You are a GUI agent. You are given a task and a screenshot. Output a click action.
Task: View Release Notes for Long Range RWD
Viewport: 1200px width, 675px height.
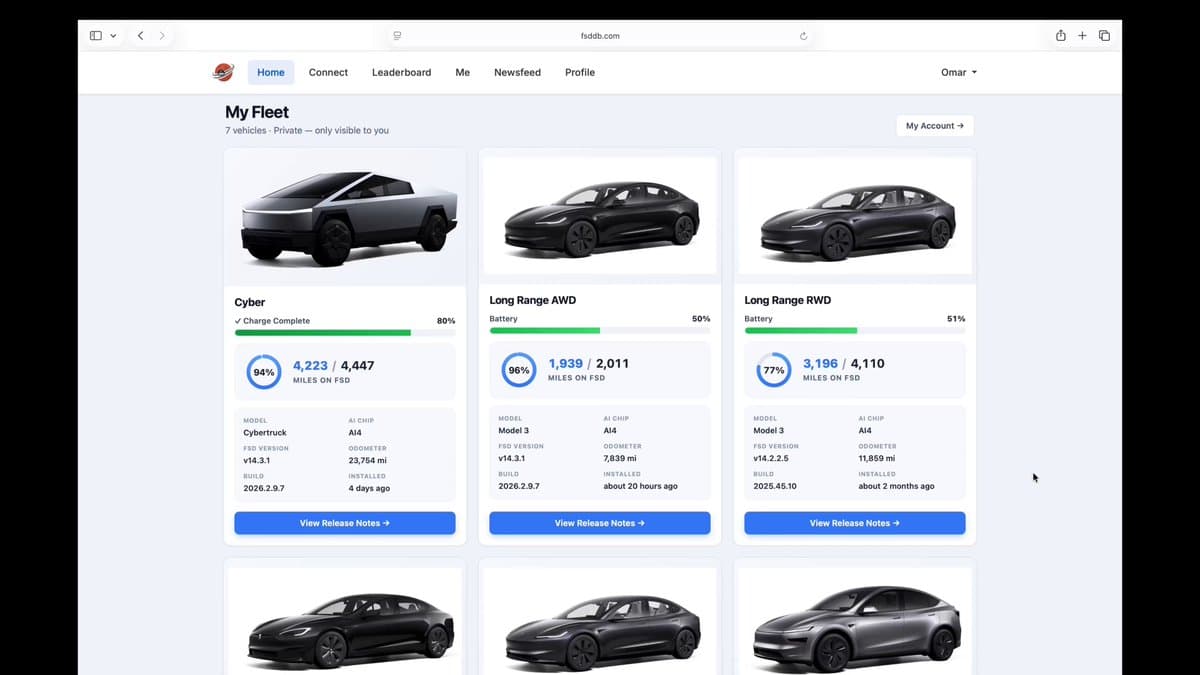coord(855,523)
